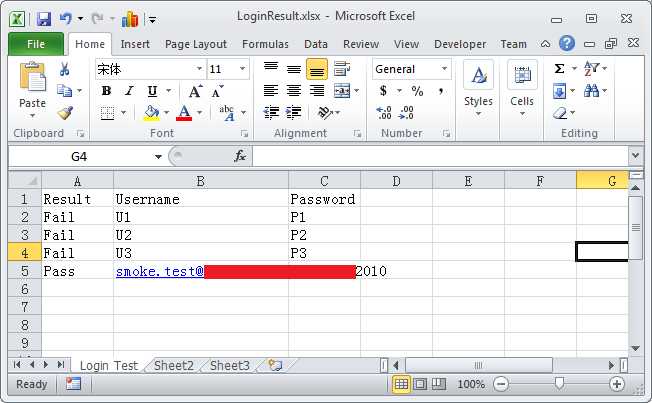This screenshot has height=403, width=652.
Task: Expand the Name Box dropdown arrow
Action: point(158,157)
